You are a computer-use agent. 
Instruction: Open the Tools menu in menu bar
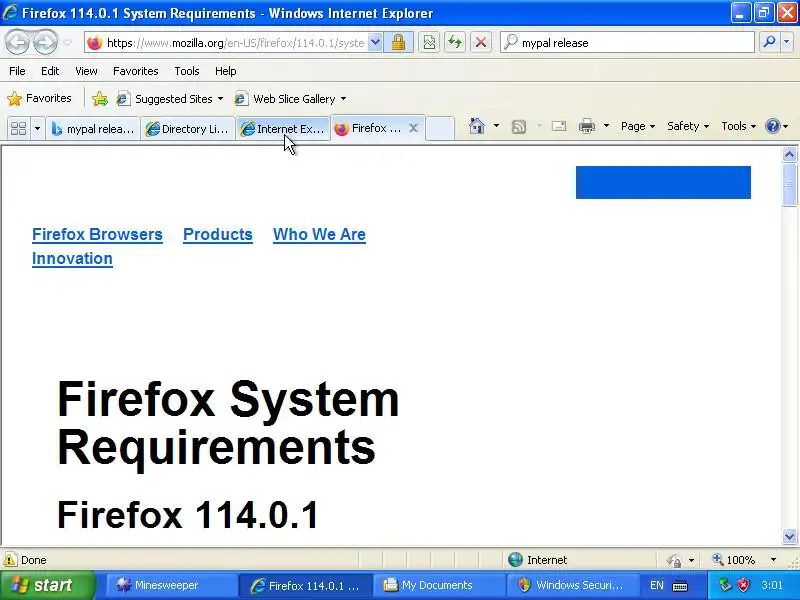187,71
